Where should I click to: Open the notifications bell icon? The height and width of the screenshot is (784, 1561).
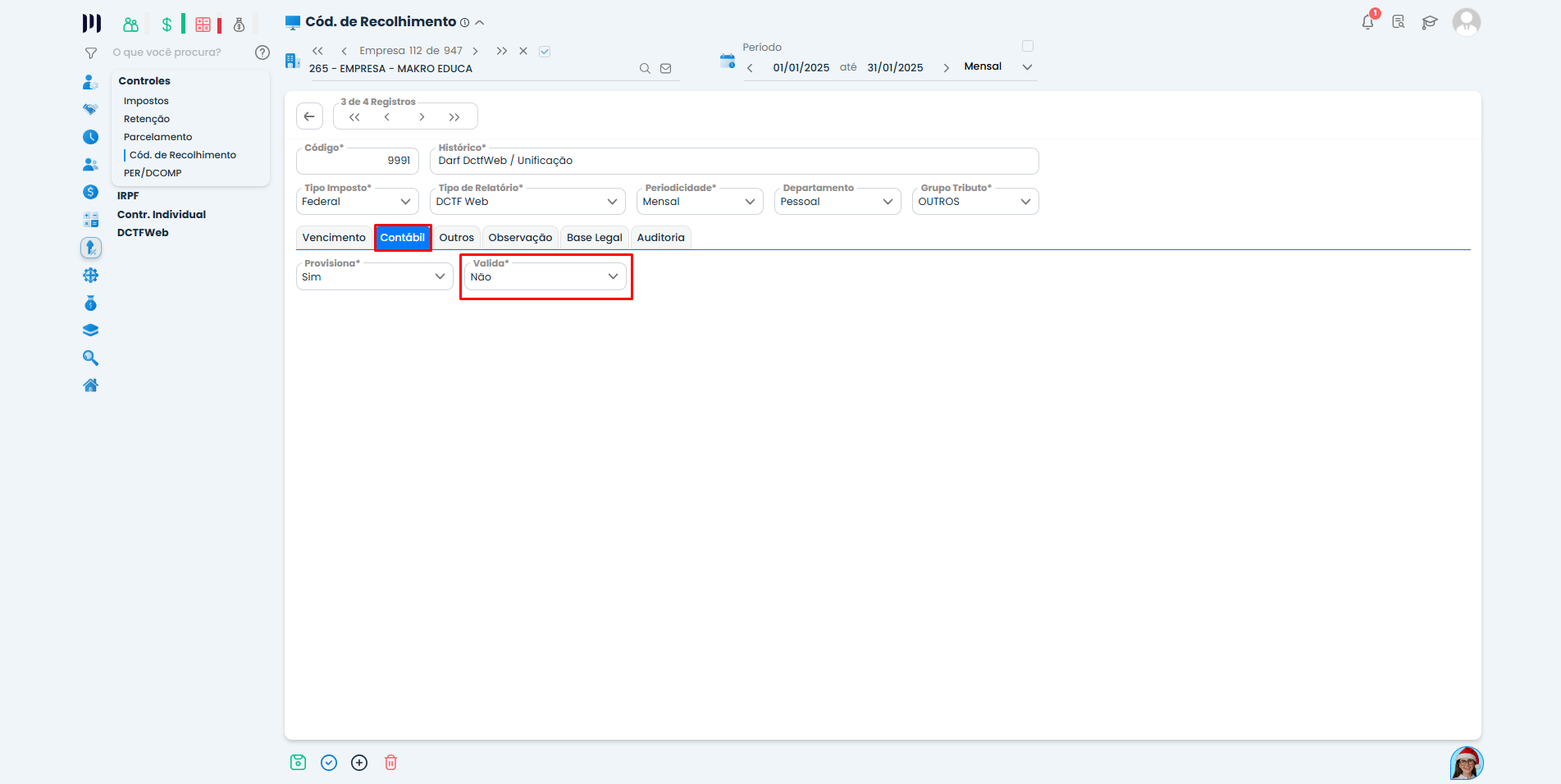pyautogui.click(x=1367, y=22)
